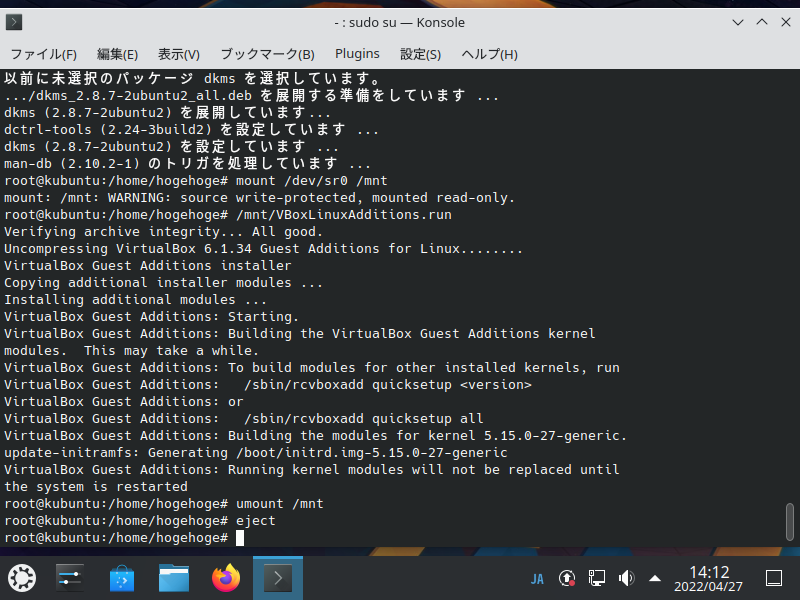
Task: Maximize the Konsole window
Action: [x=762, y=22]
